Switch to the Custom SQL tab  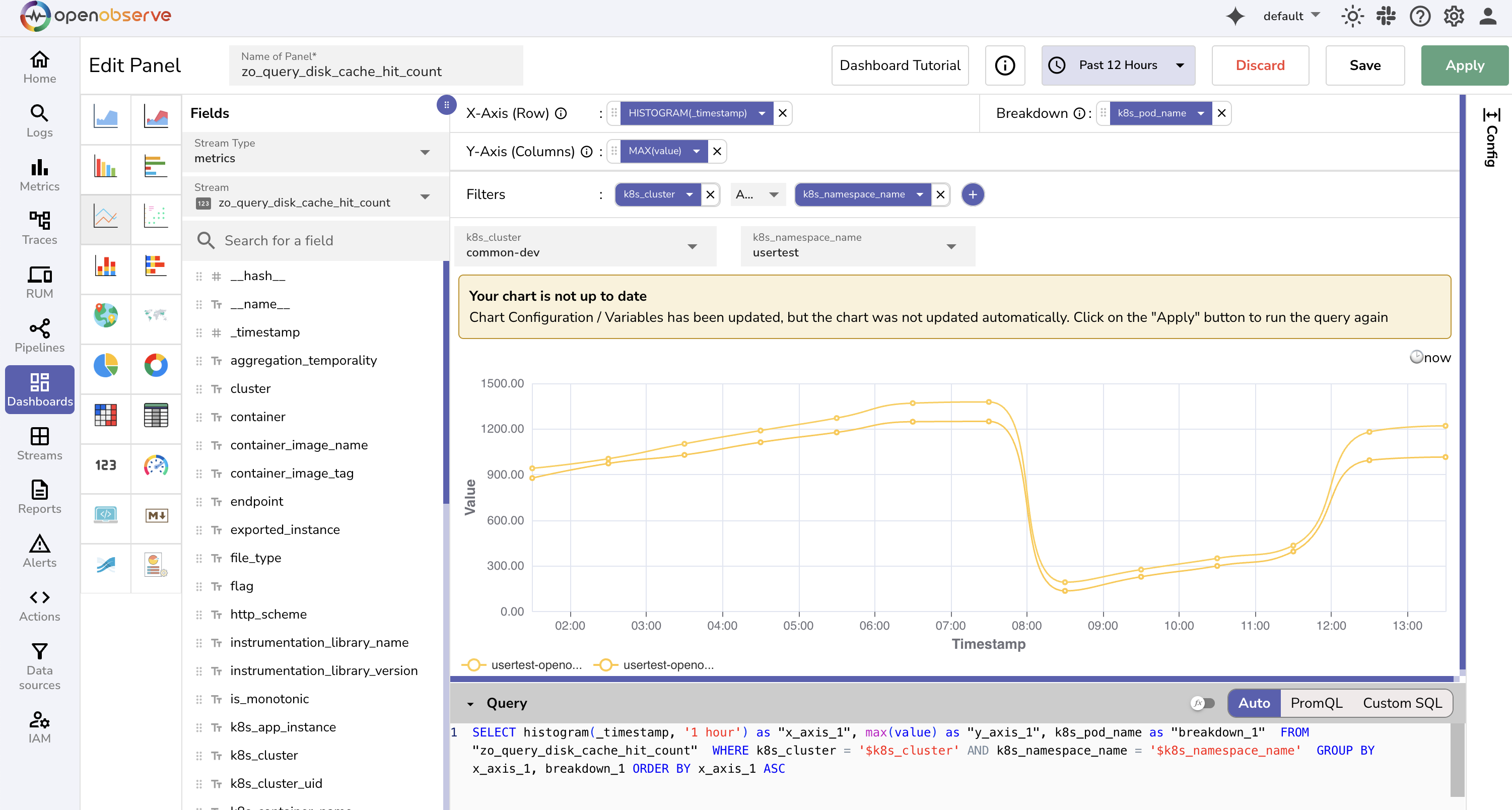(x=1402, y=703)
